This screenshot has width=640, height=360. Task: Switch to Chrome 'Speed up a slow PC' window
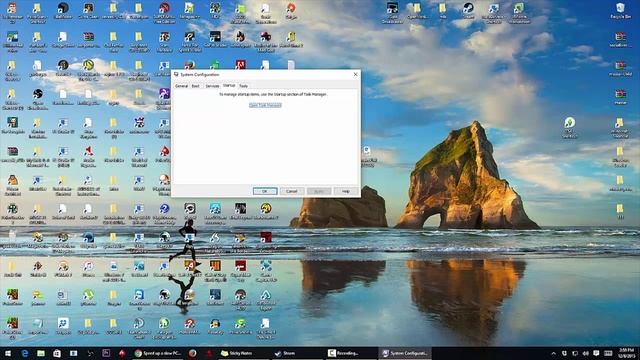coord(158,353)
